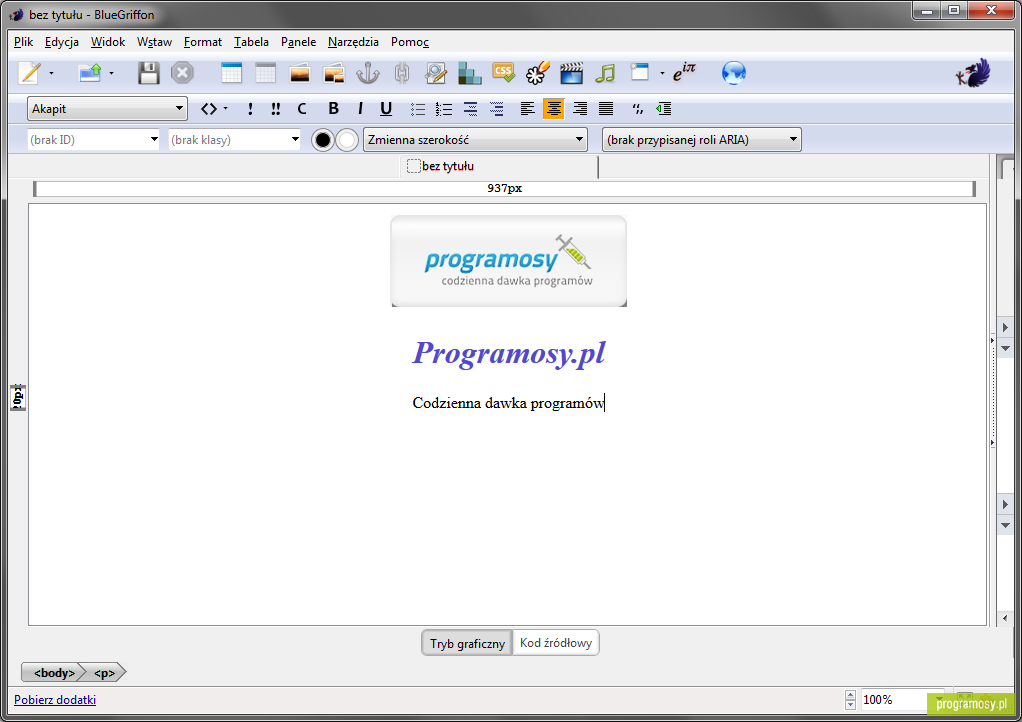The width and height of the screenshot is (1022, 722).
Task: Toggle Bold formatting
Action: (x=334, y=109)
